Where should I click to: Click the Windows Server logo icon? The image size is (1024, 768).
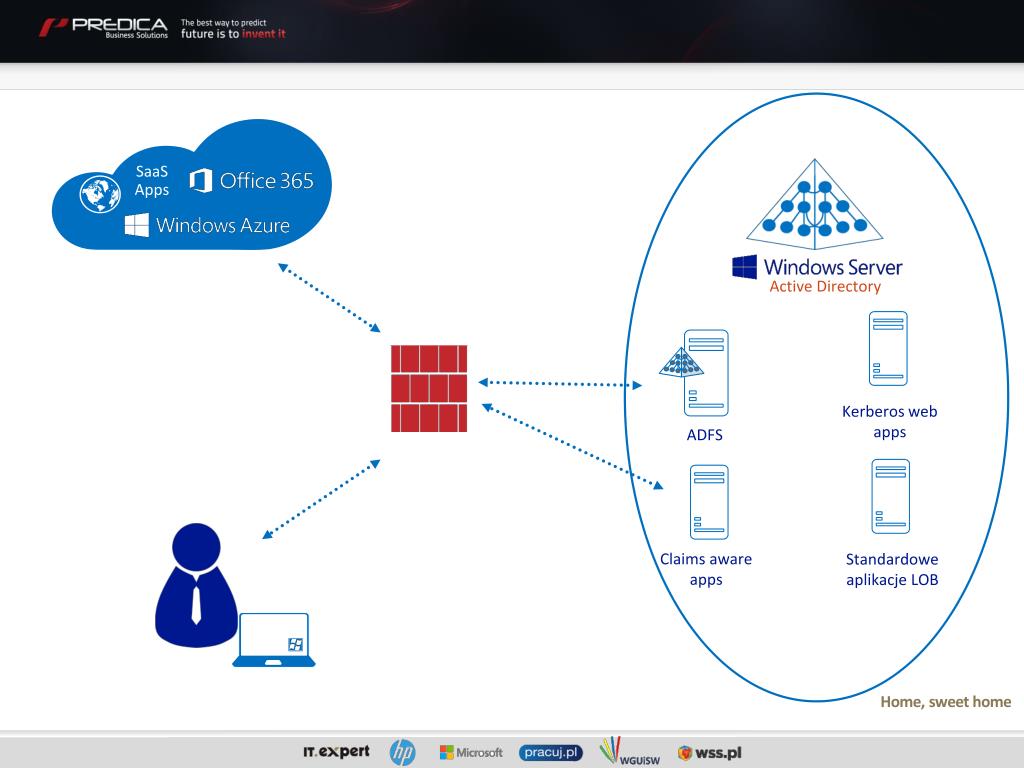(744, 266)
